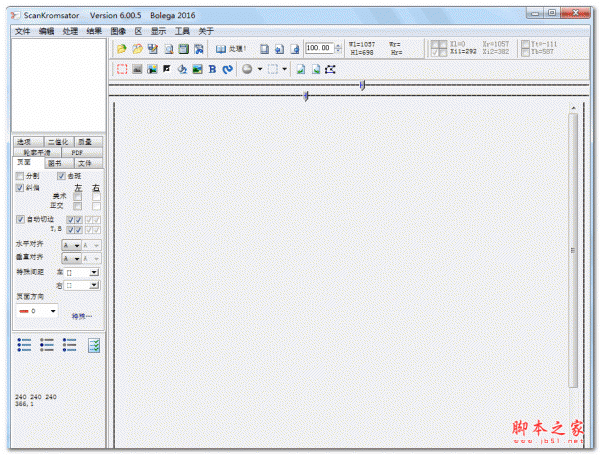600x455 pixels.
Task: Uncheck the 去斑 checkbox
Action: (x=61, y=176)
